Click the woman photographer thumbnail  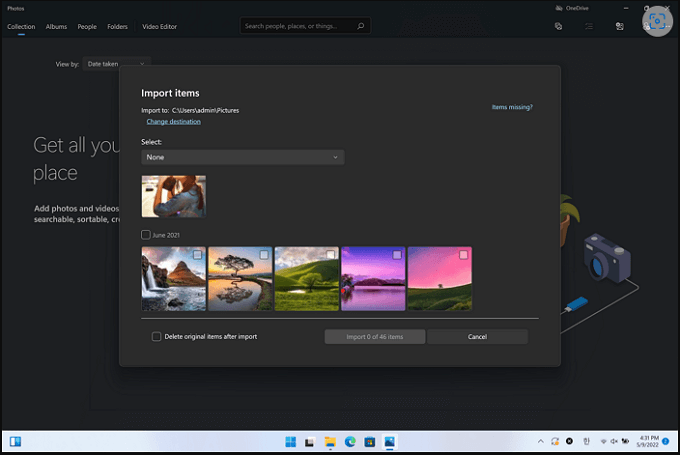(x=174, y=196)
